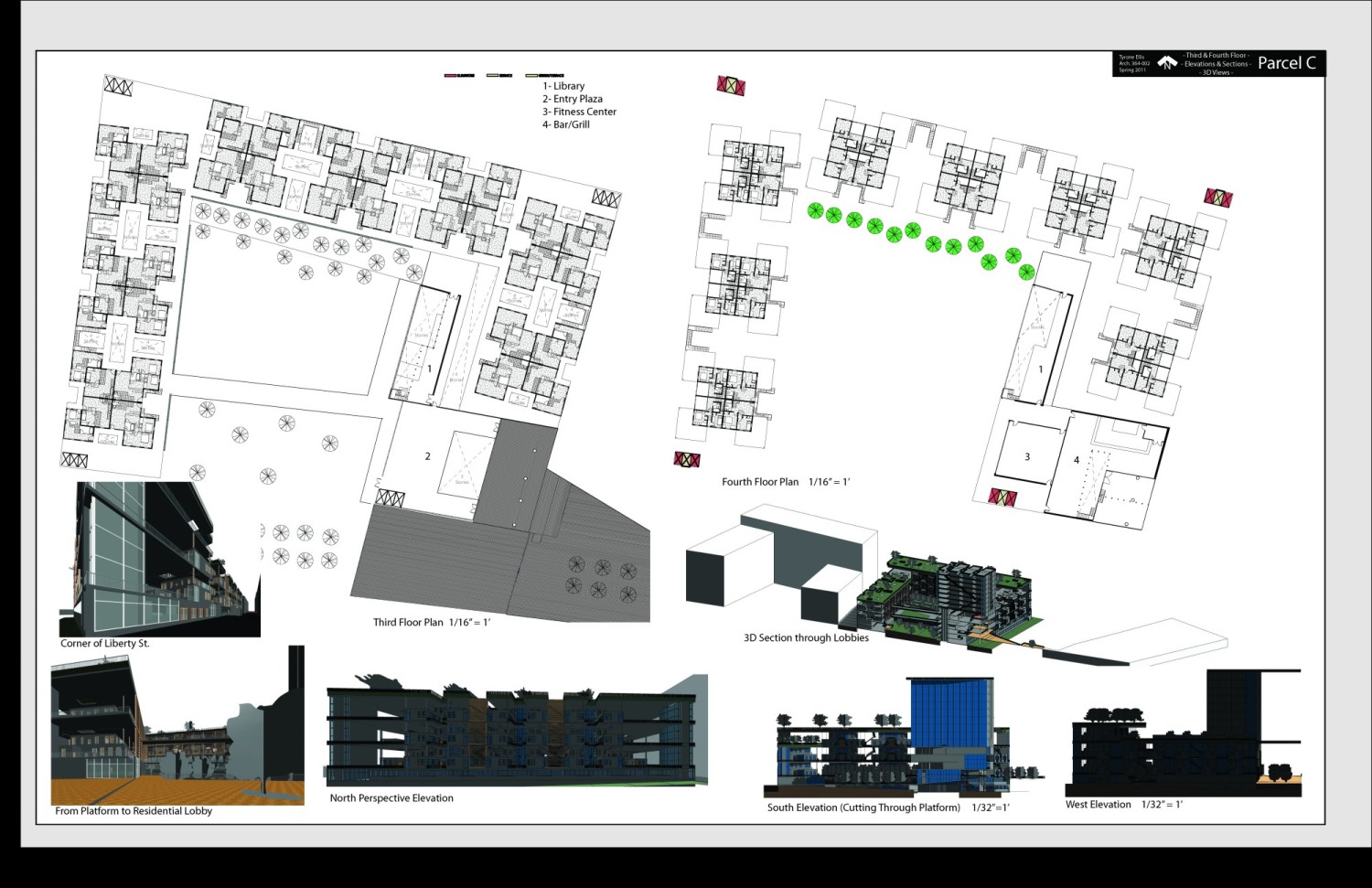Click the 'Spring 2011' text in title block
This screenshot has height=888, width=1372.
1132,70
